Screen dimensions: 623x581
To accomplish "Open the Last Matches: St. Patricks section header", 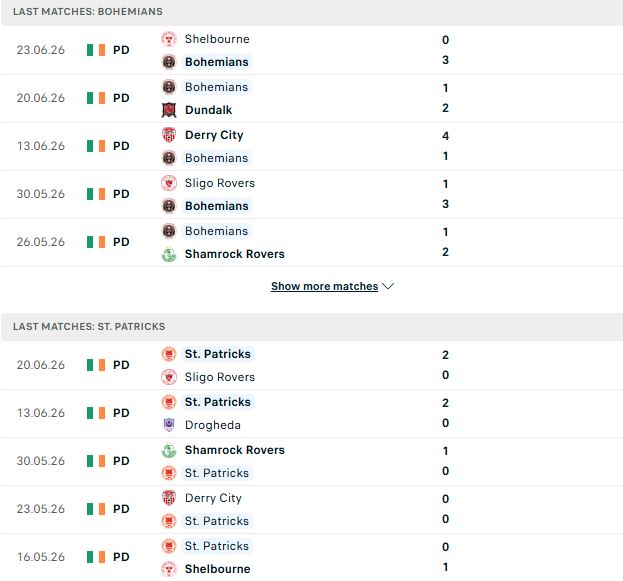I will point(312,327).
